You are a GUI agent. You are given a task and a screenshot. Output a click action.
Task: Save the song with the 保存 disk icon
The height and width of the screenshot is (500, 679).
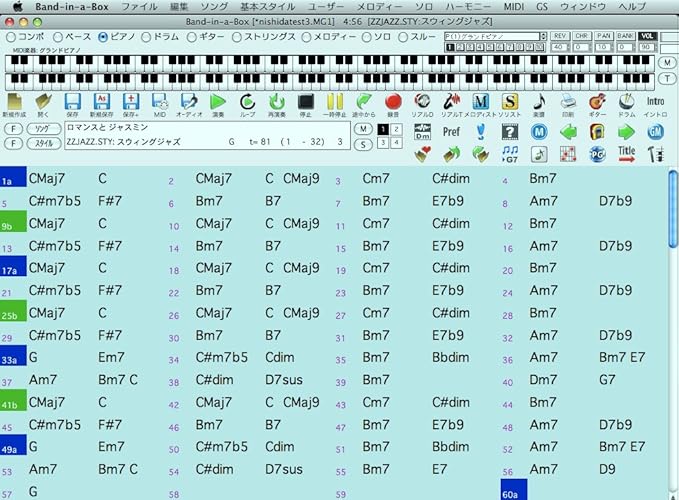tap(72, 105)
